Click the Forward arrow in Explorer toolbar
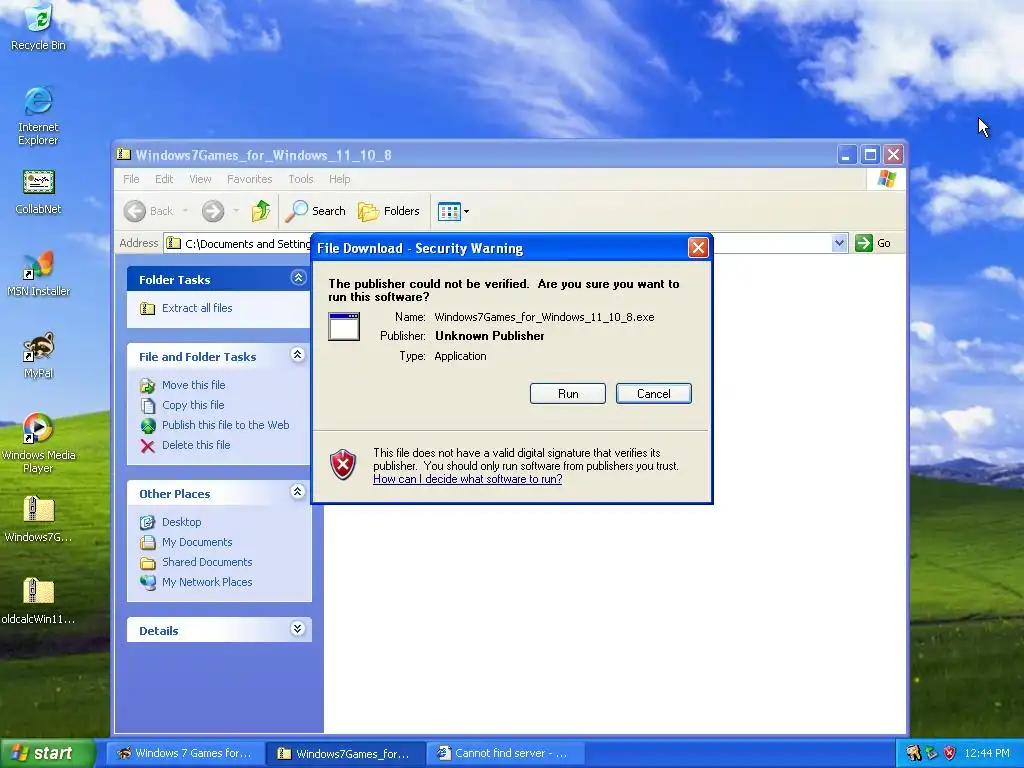The image size is (1024, 768). (213, 211)
